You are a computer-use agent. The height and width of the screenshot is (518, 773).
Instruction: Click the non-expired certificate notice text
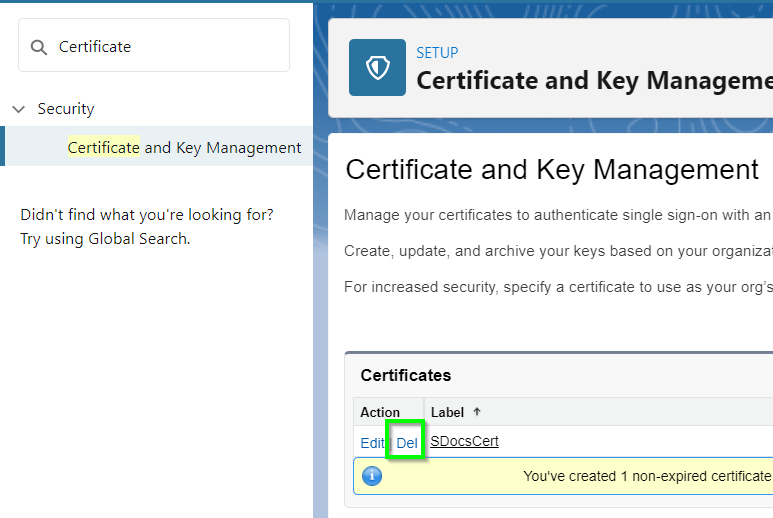[x=648, y=476]
